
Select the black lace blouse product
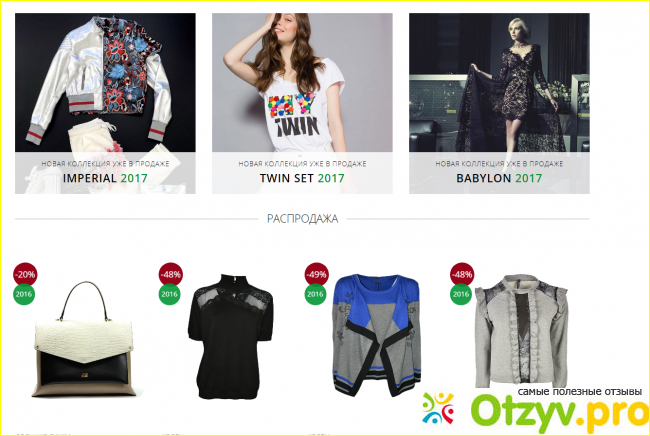pyautogui.click(x=230, y=336)
